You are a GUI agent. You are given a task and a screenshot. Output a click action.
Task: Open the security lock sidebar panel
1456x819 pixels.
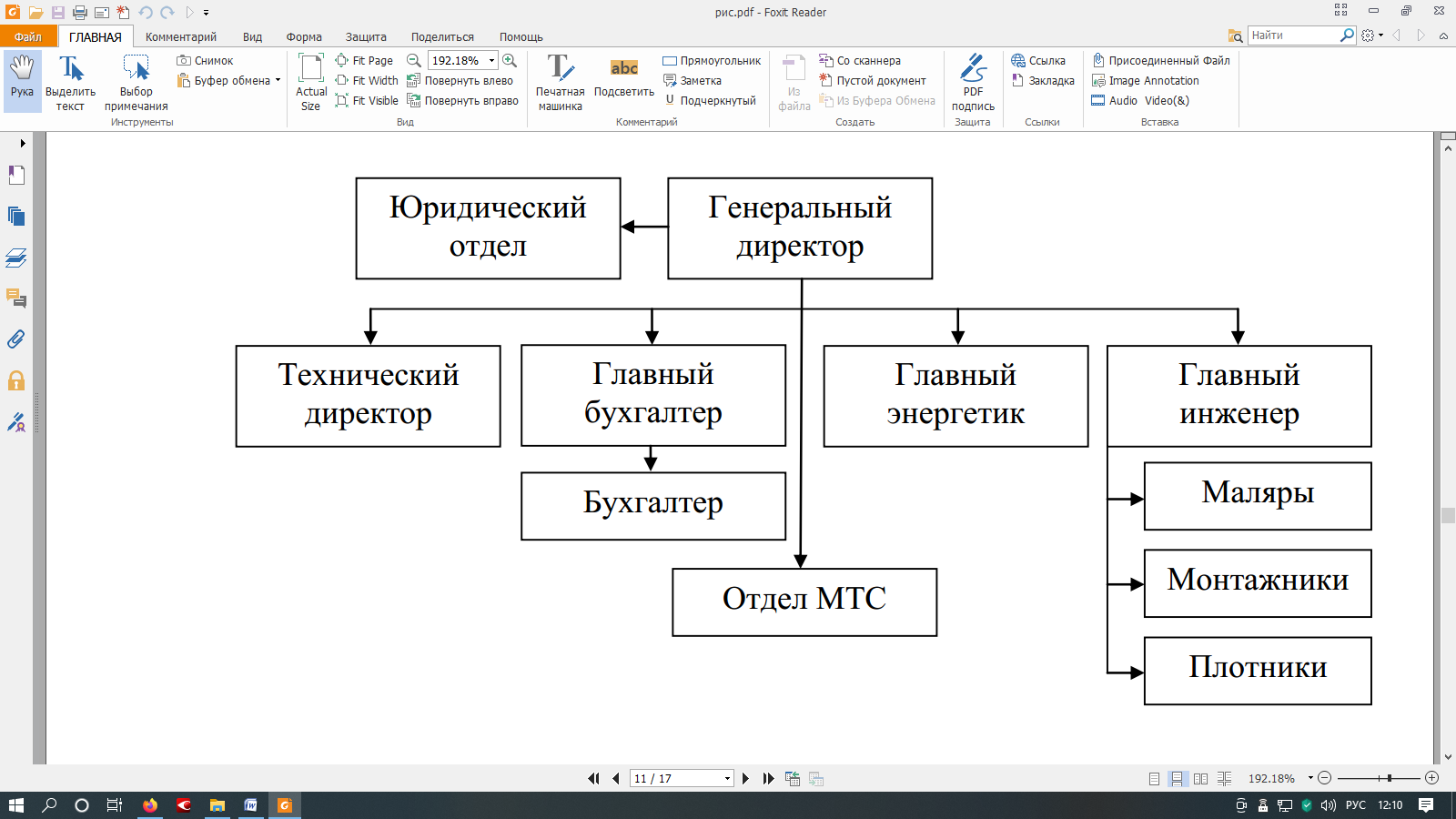point(16,380)
